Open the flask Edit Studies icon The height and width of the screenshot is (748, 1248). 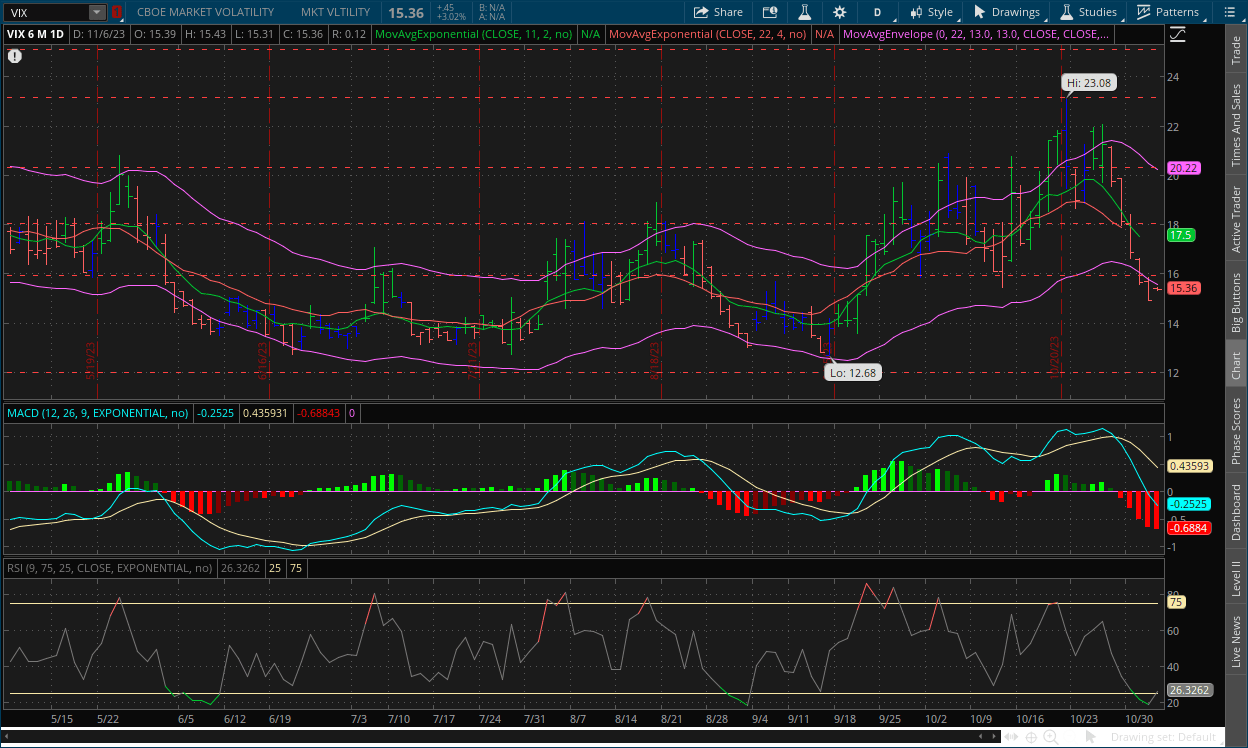point(802,12)
